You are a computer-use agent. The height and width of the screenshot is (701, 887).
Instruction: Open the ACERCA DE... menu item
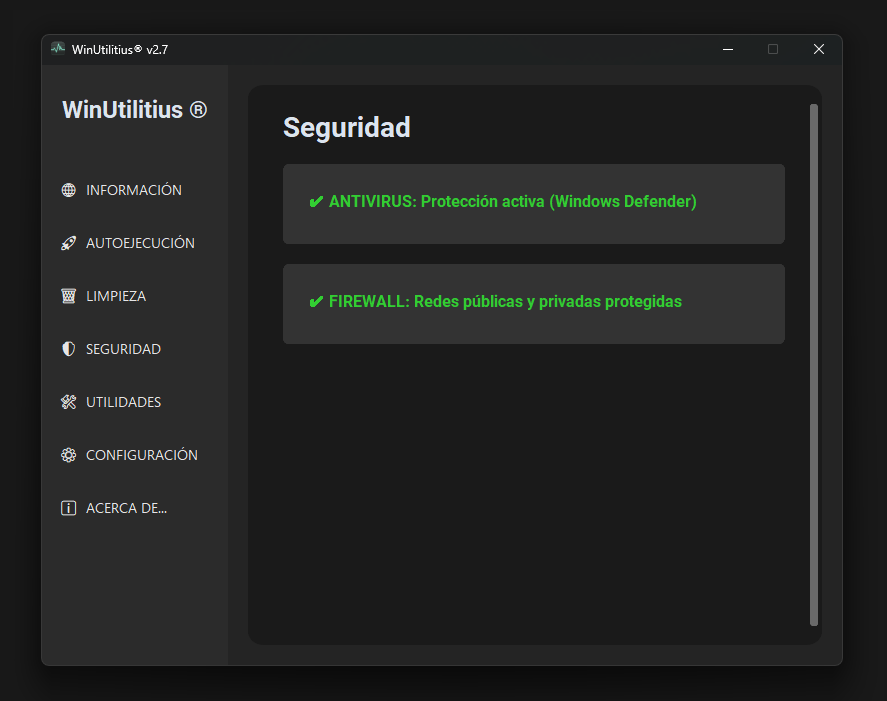pyautogui.click(x=126, y=508)
